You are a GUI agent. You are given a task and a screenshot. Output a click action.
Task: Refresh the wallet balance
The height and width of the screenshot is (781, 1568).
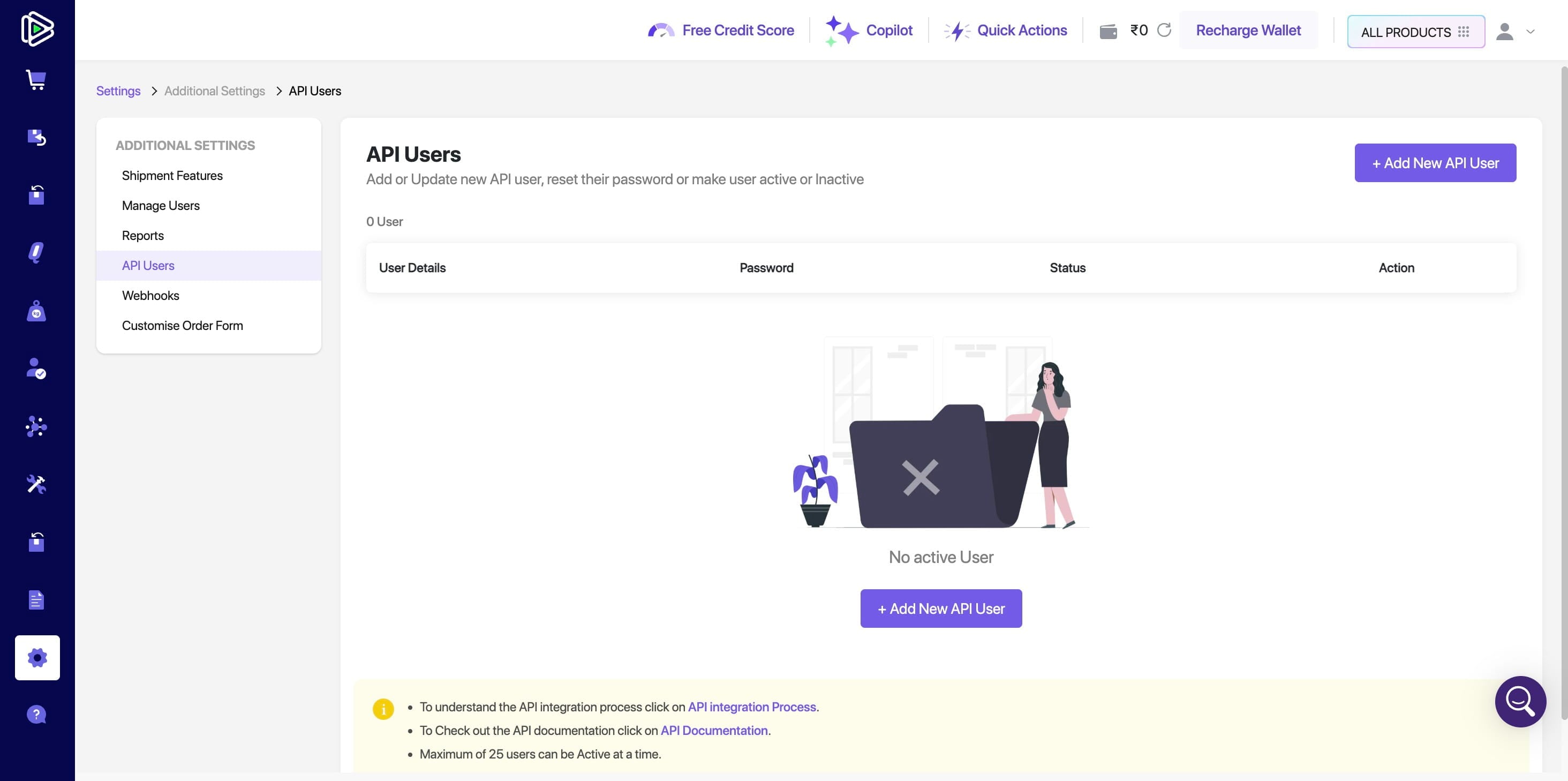coord(1164,31)
